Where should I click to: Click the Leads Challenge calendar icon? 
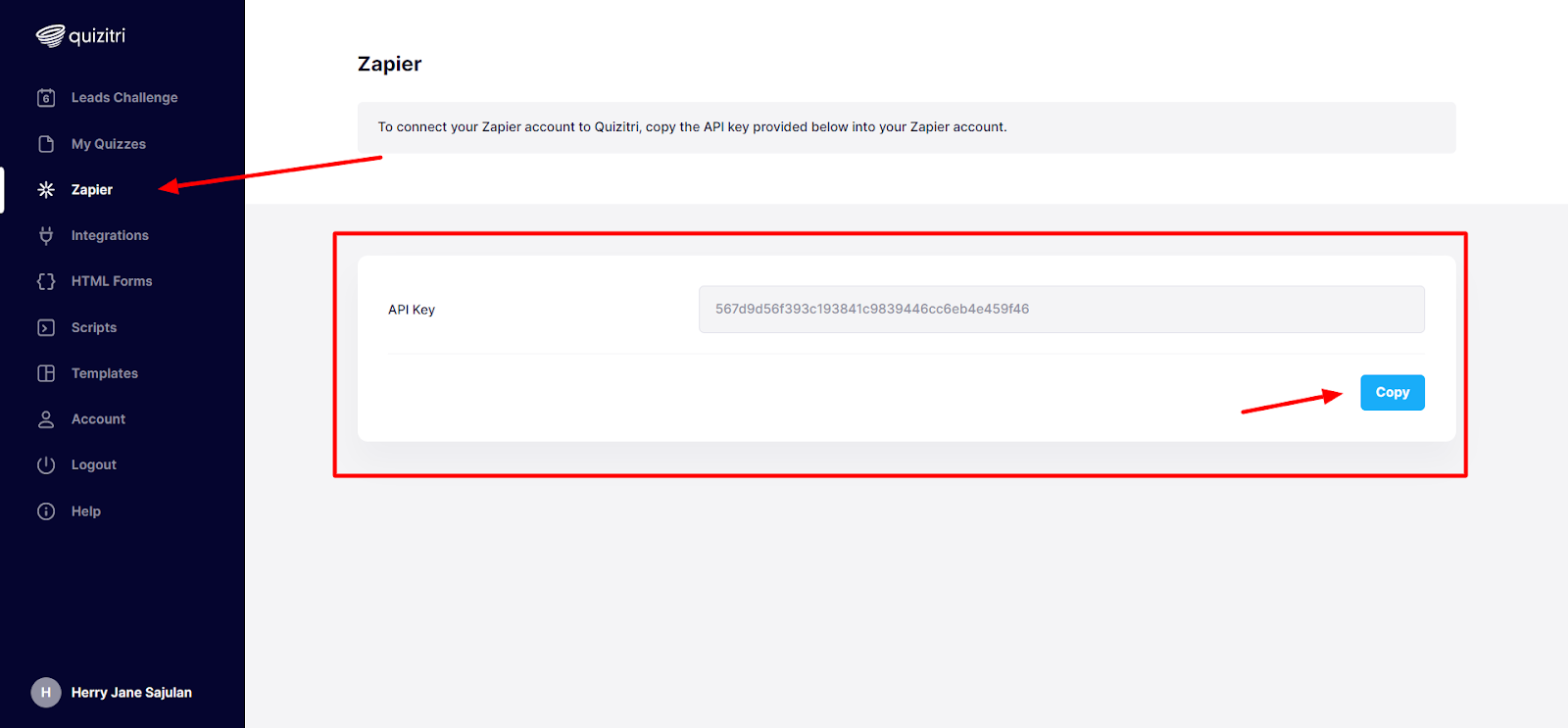[x=46, y=98]
